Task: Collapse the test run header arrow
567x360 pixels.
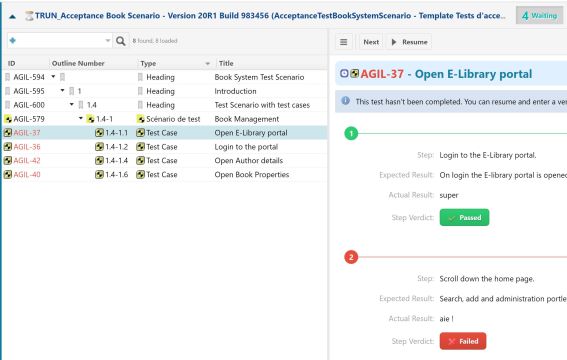Action: [12, 16]
